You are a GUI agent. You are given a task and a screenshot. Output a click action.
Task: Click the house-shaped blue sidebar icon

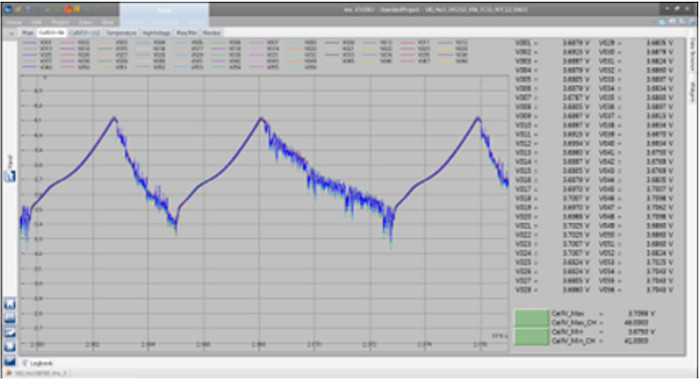point(10,304)
